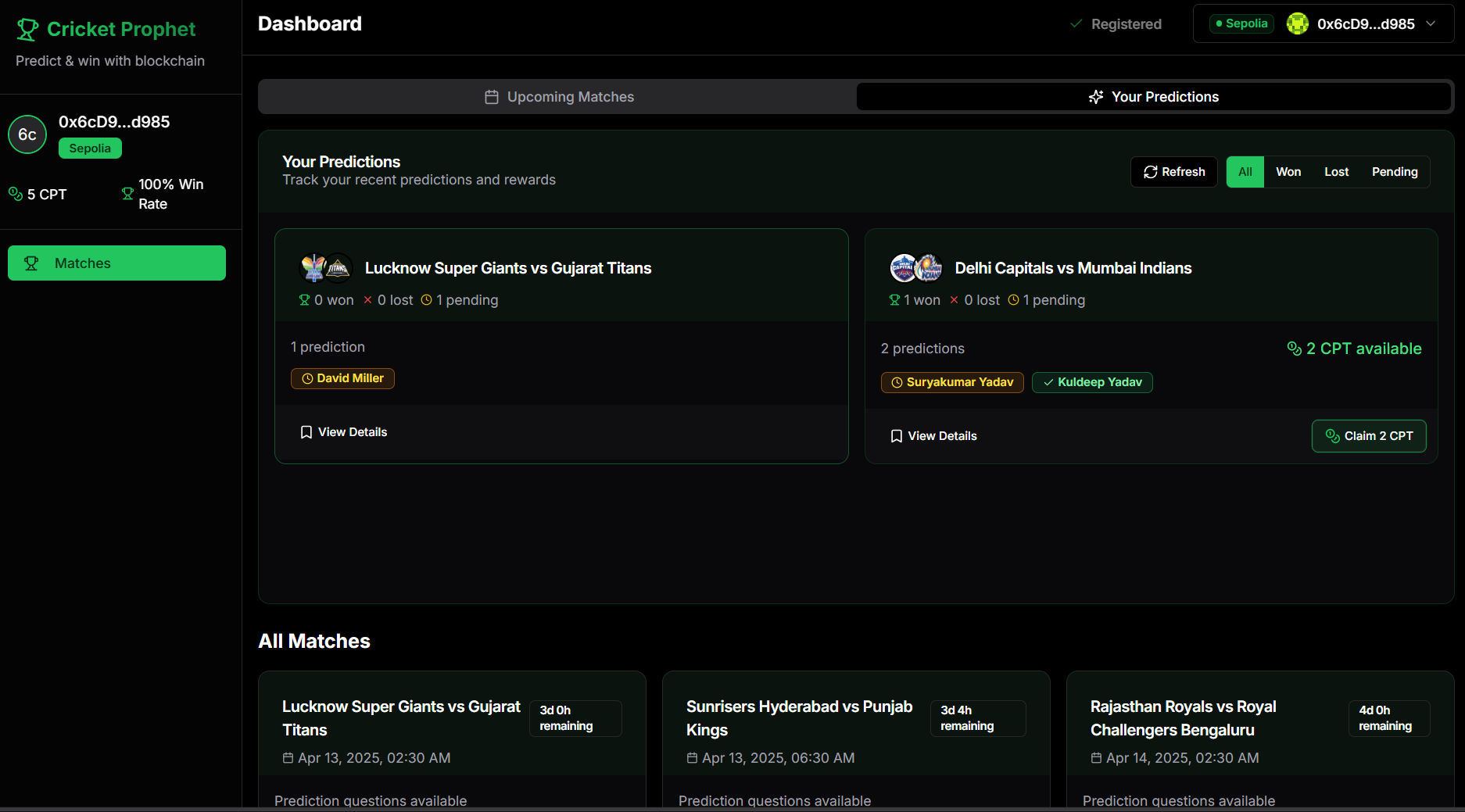Click the '3d 4h remaining' badge

tap(978, 718)
